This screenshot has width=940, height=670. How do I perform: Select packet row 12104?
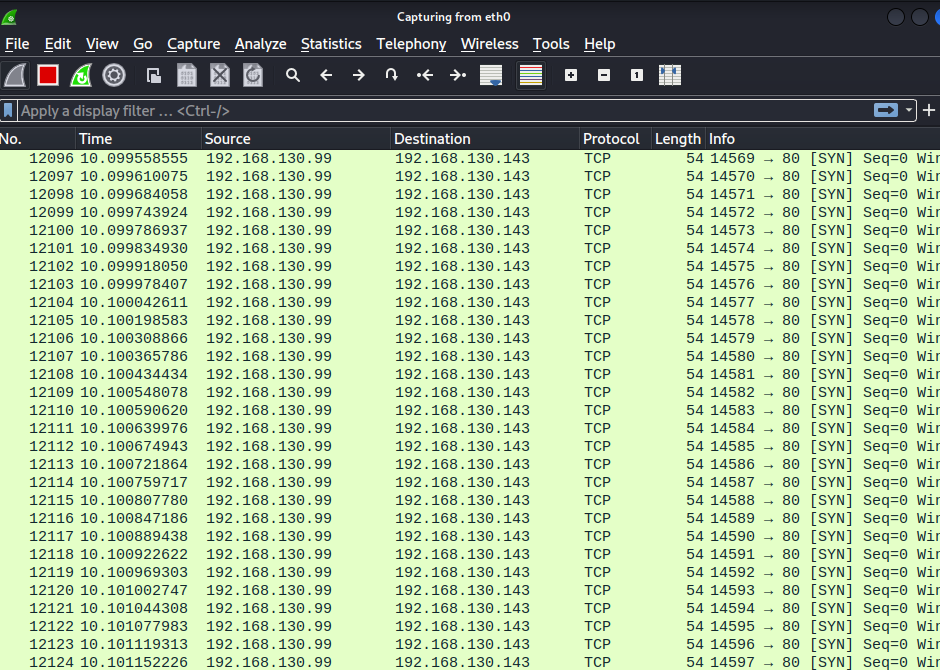470,303
